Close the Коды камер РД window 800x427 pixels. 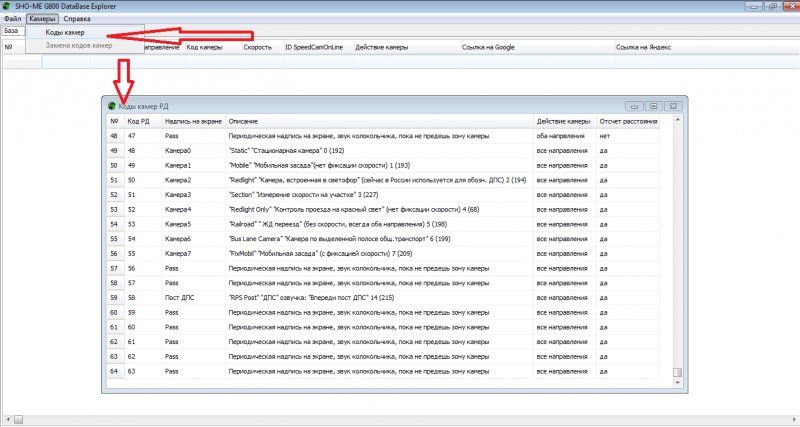point(672,105)
